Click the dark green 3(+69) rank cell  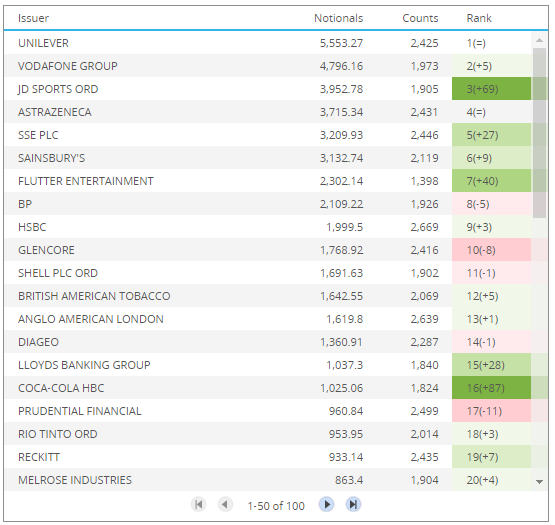[x=491, y=89]
